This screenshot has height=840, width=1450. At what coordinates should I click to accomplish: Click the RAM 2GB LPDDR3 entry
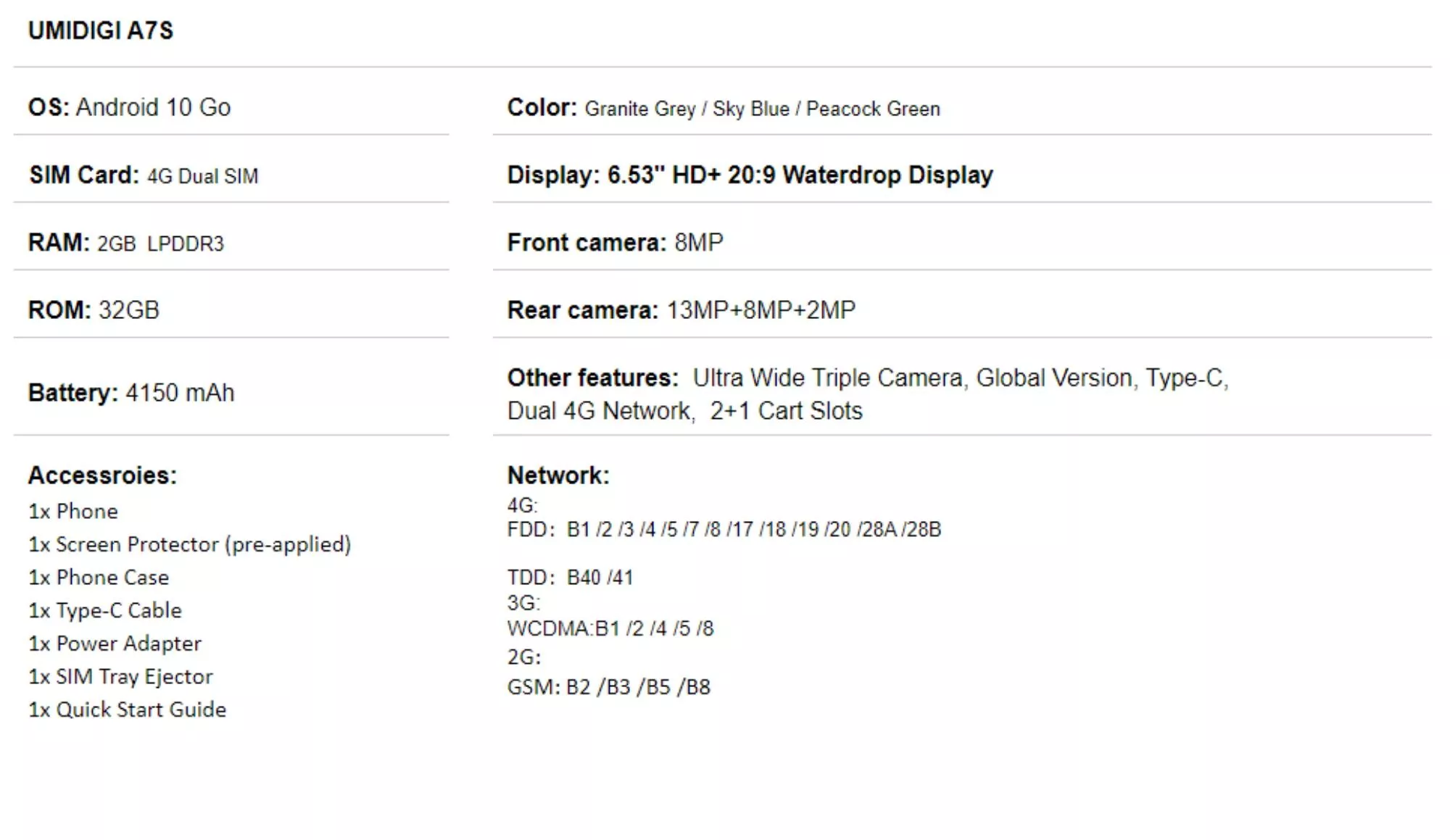click(126, 243)
